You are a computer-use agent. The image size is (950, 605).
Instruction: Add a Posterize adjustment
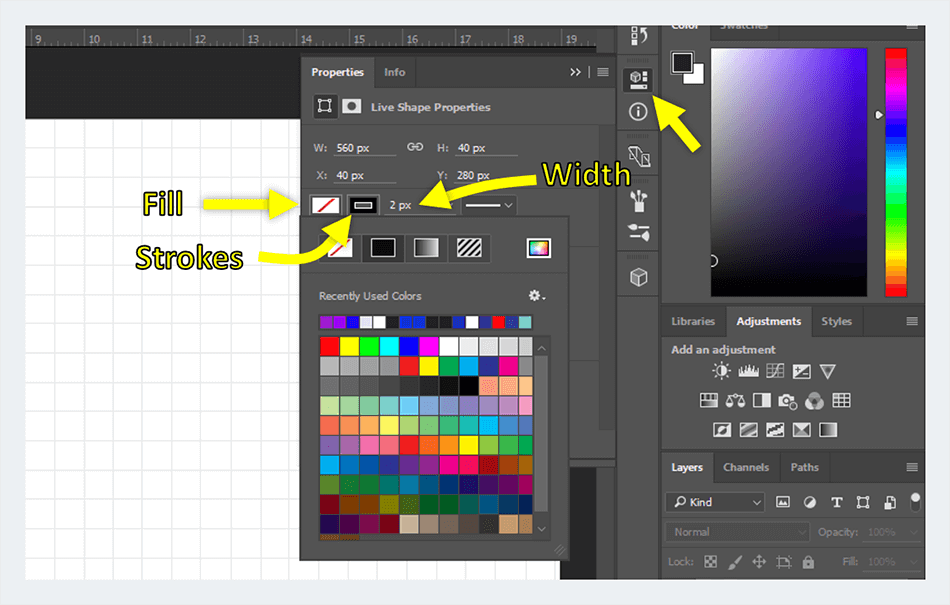748,430
